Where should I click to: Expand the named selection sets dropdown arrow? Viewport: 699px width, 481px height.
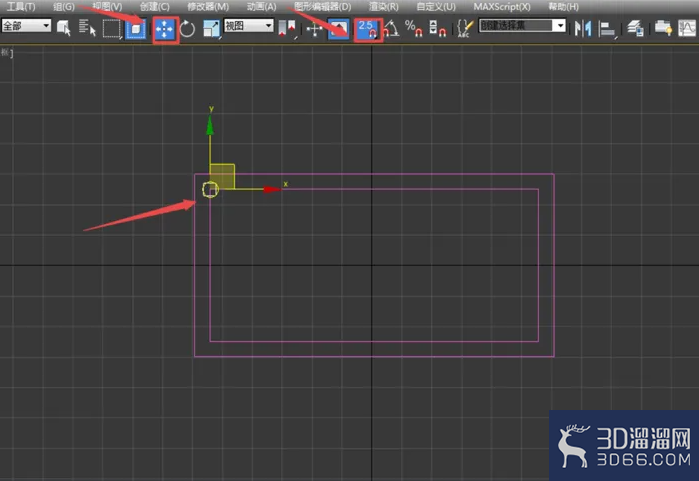coord(560,25)
